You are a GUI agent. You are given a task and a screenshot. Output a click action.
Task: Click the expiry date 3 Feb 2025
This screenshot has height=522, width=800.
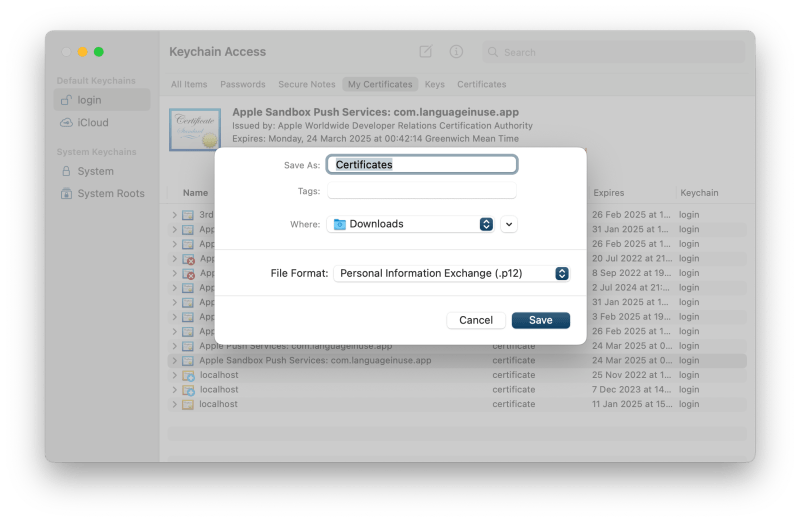[x=631, y=316]
